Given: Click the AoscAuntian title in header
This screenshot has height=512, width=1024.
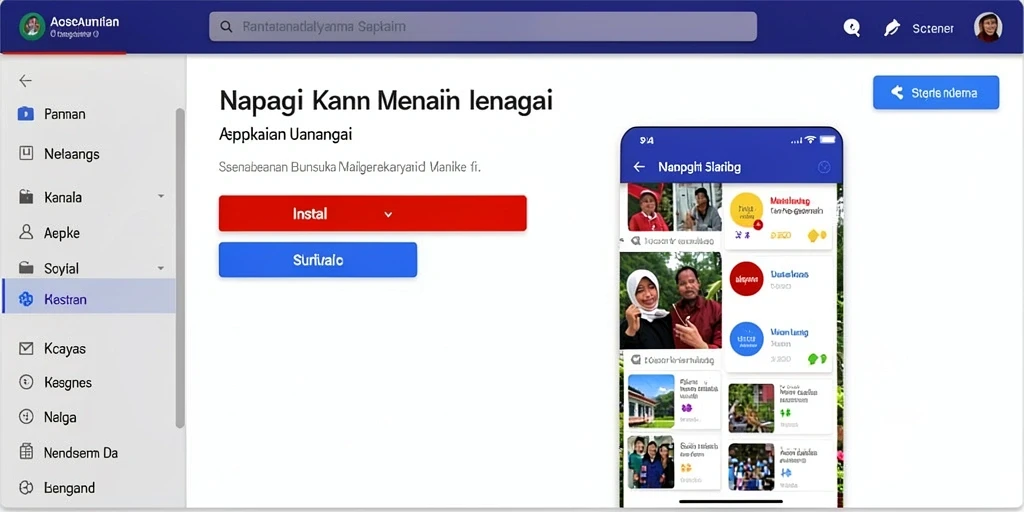Looking at the screenshot, I should [x=84, y=22].
